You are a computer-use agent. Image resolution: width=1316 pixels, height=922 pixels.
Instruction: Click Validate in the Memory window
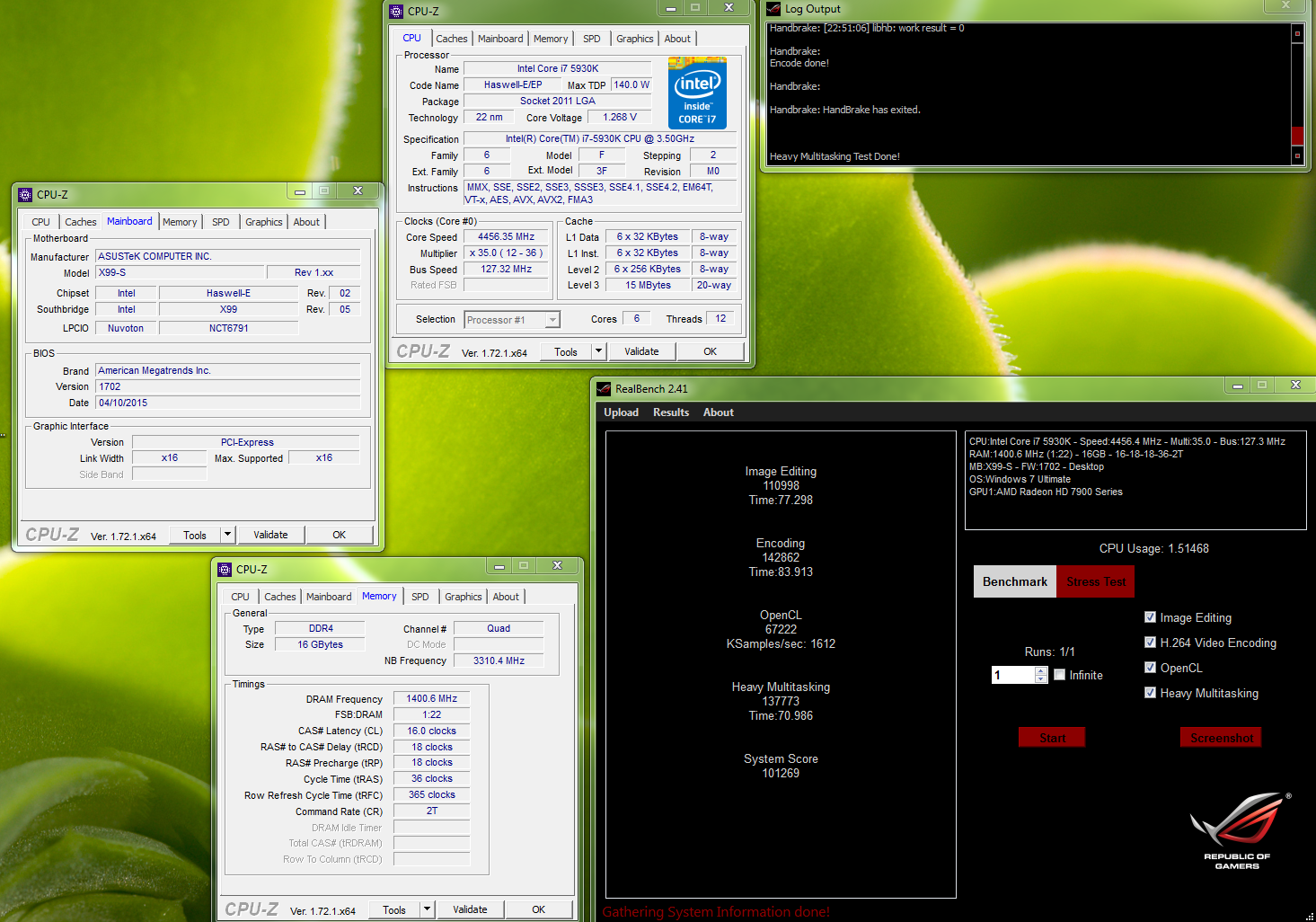click(x=470, y=909)
